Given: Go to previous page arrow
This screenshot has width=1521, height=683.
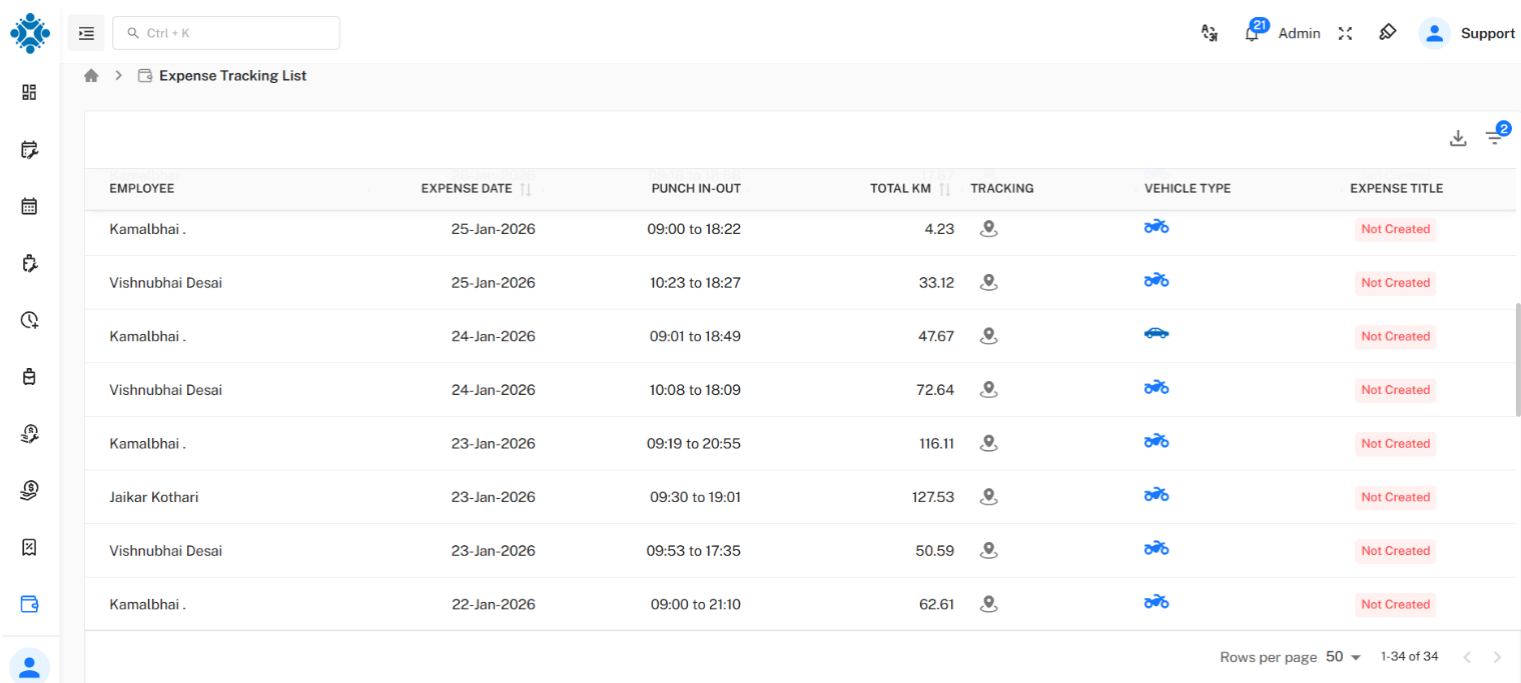Looking at the screenshot, I should point(1467,657).
